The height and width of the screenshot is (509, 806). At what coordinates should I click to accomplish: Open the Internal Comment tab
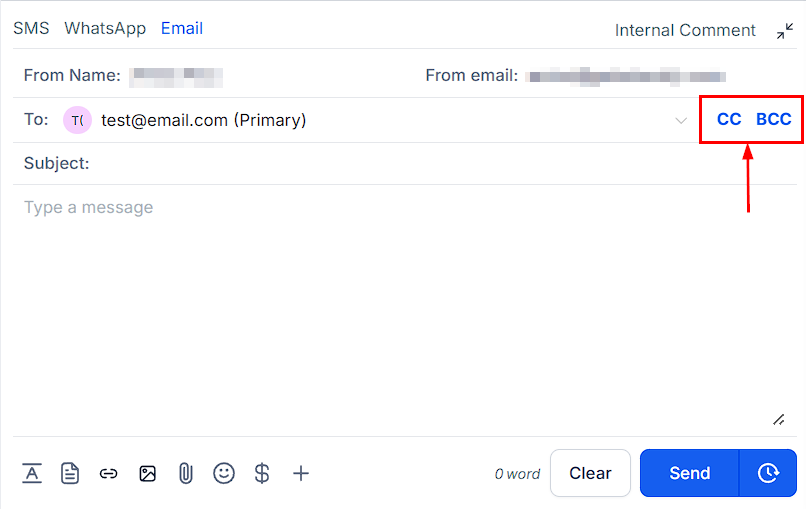[x=685, y=30]
